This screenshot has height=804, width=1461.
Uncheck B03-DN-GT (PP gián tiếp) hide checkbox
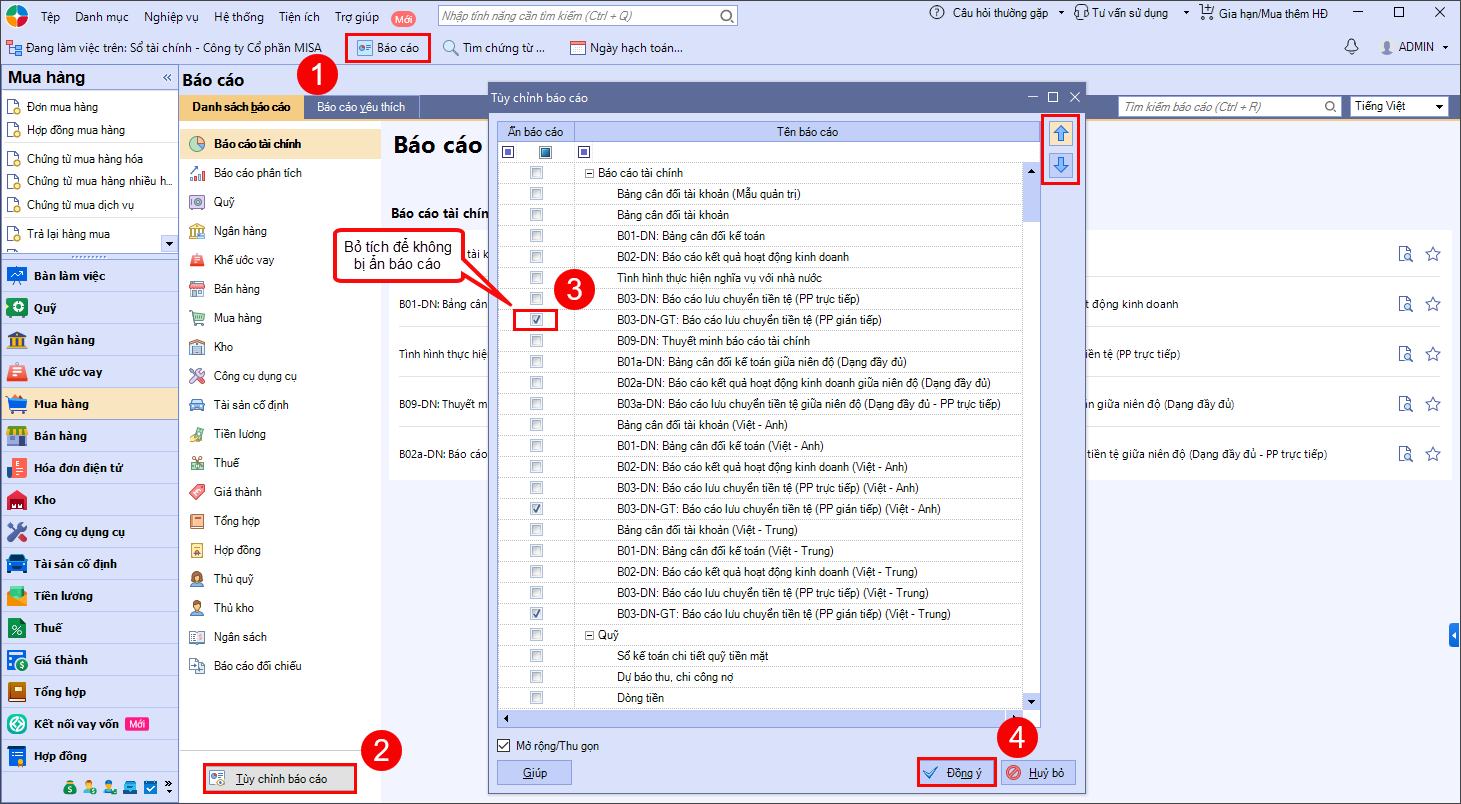537,320
